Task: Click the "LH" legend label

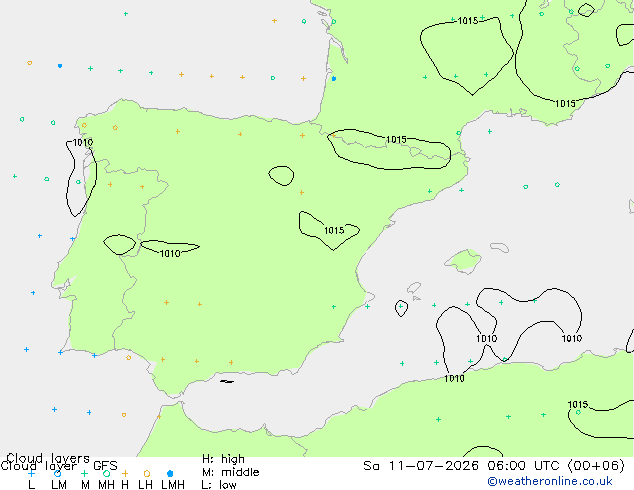Action: [145, 485]
